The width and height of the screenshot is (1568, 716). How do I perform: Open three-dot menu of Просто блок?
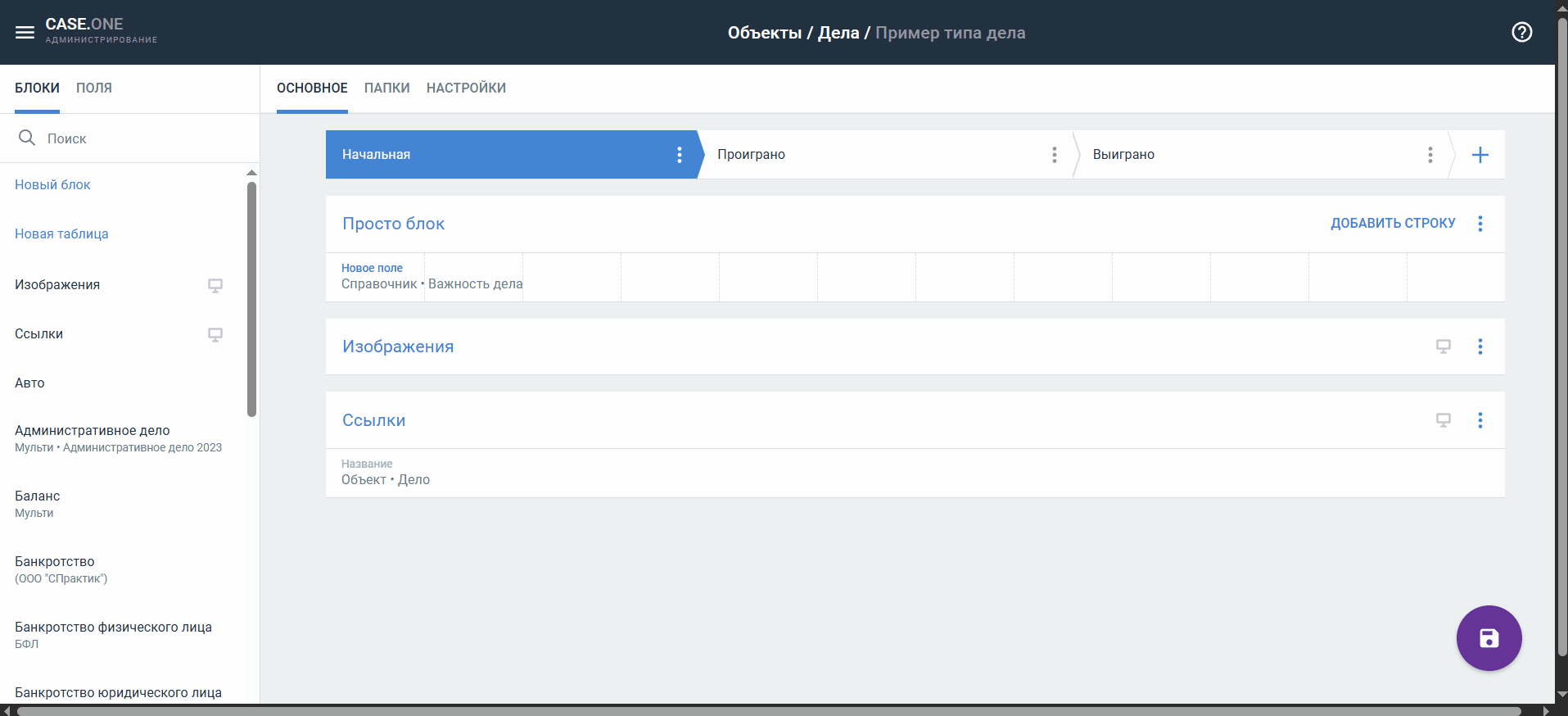click(1480, 224)
